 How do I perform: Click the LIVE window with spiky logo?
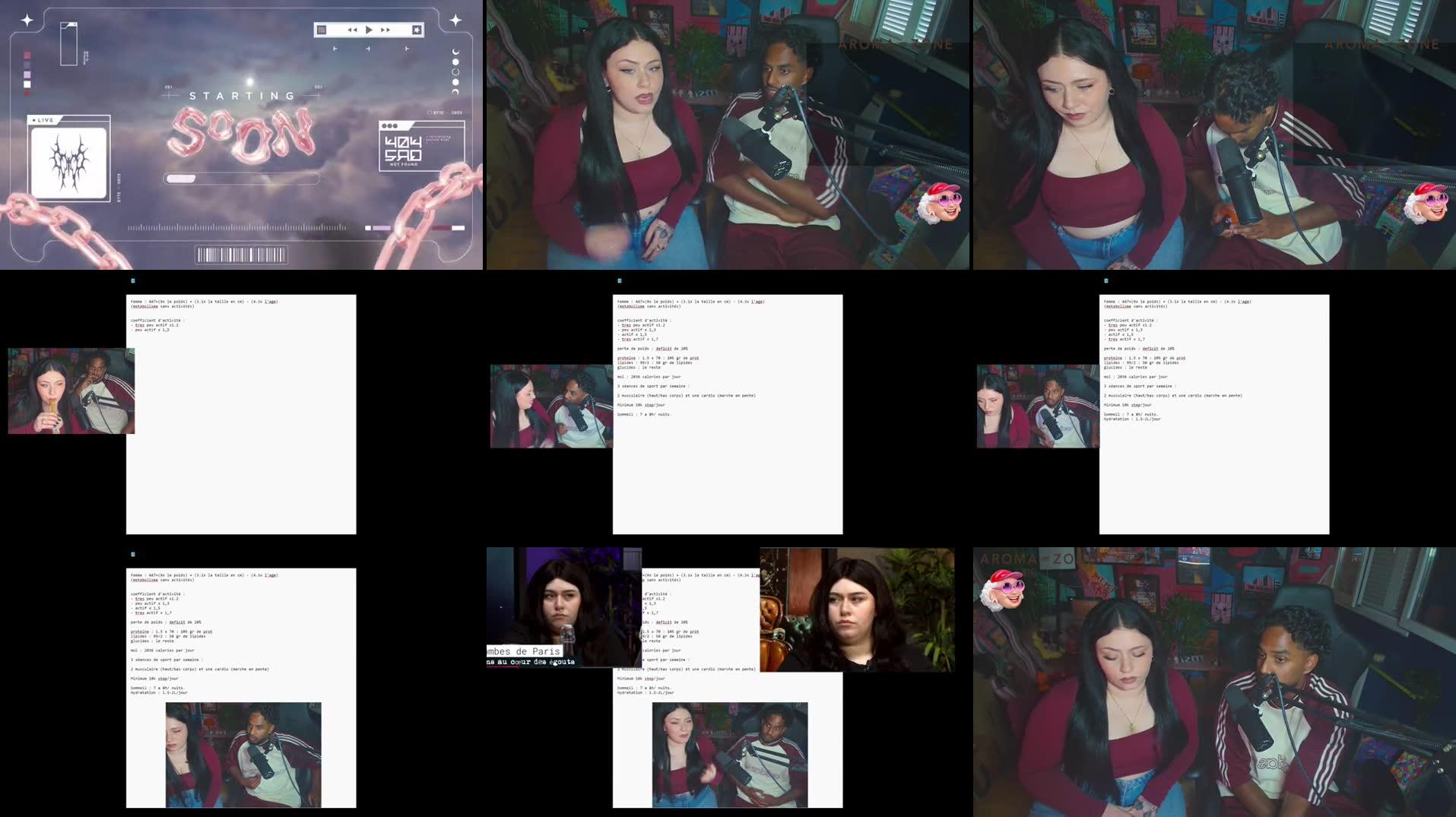point(69,158)
